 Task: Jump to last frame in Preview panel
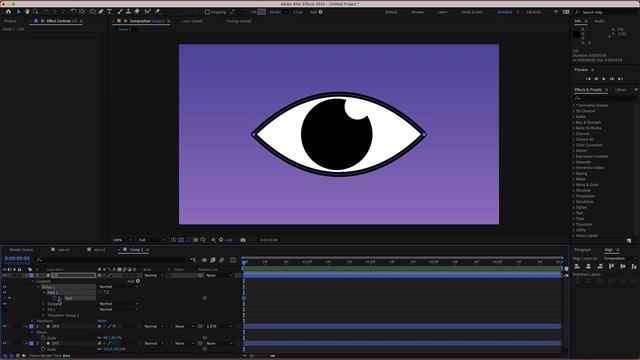point(620,79)
